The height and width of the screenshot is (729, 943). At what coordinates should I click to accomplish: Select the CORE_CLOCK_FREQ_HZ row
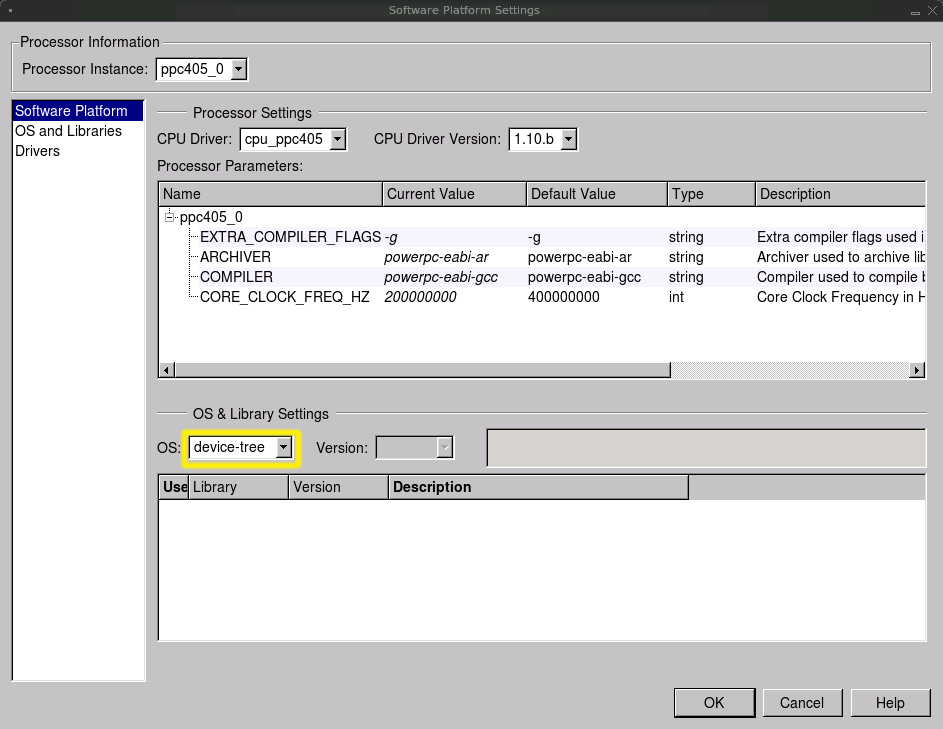point(542,297)
